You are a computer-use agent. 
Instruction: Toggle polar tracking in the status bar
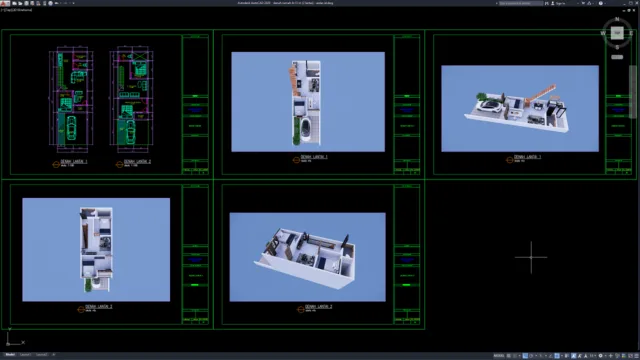(531, 356)
